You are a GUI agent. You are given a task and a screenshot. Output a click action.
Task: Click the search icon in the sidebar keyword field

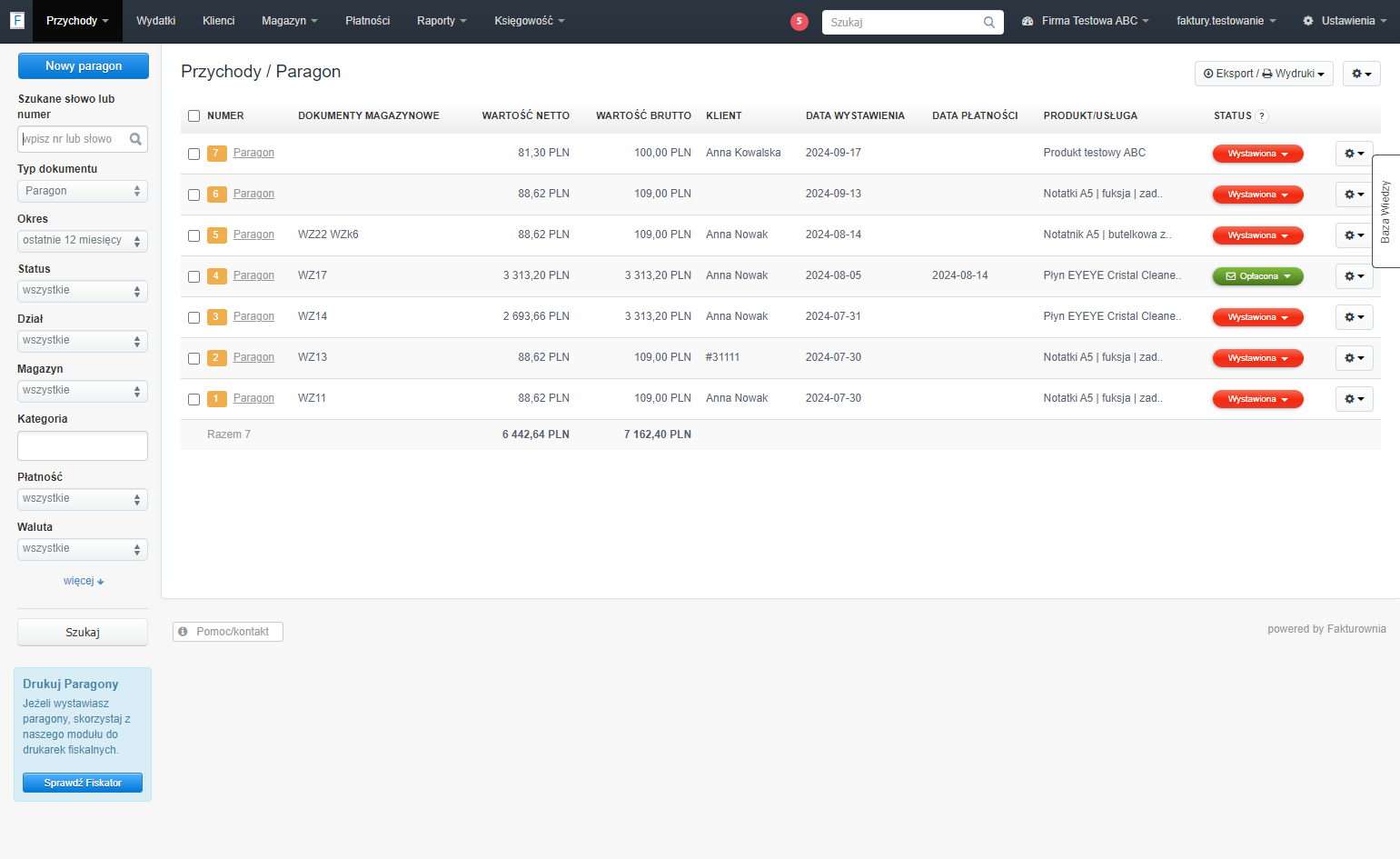pos(135,139)
